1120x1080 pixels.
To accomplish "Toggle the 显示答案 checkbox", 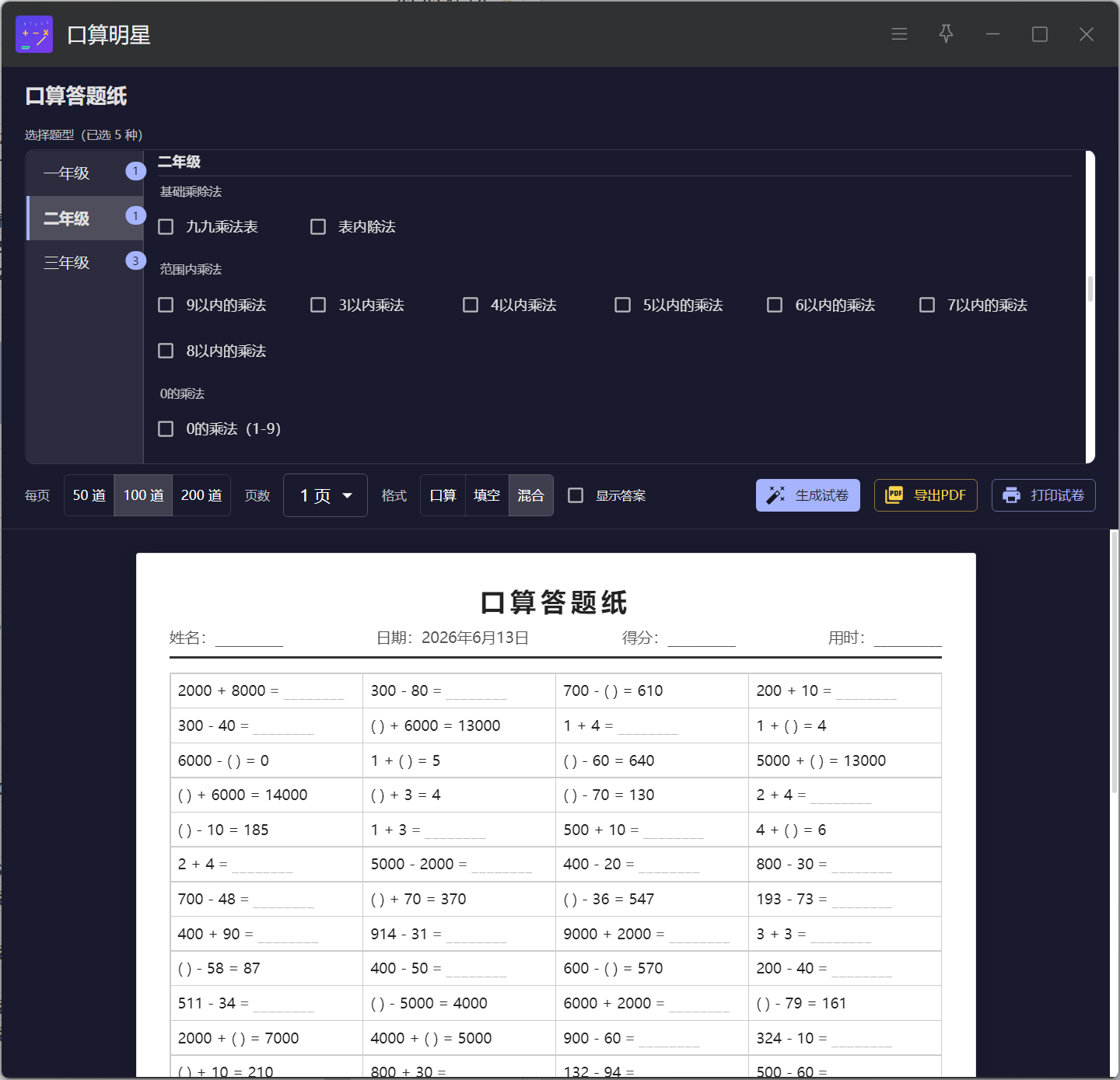I will tap(576, 495).
